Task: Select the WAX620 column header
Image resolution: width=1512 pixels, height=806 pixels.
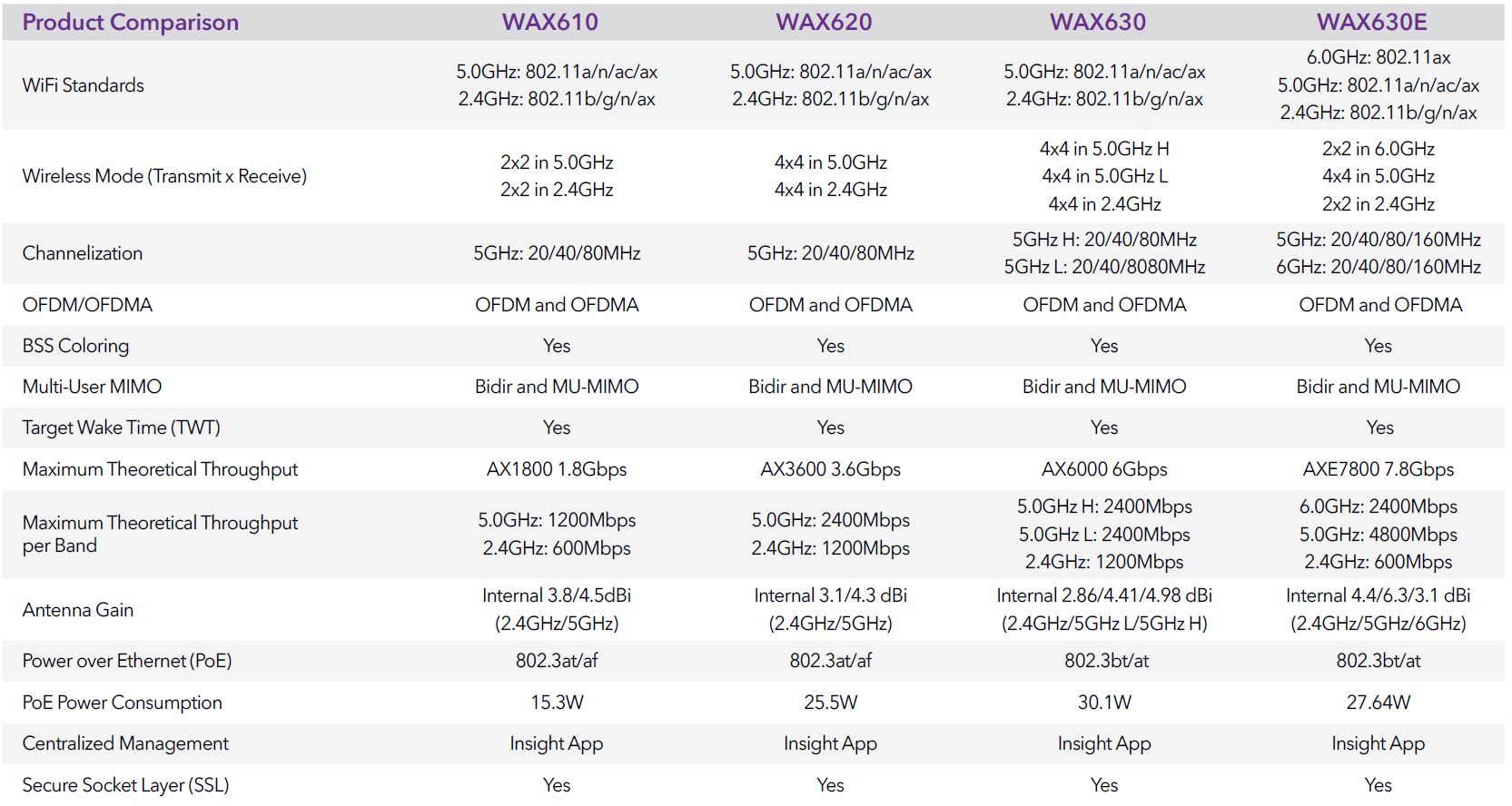Action: [824, 23]
